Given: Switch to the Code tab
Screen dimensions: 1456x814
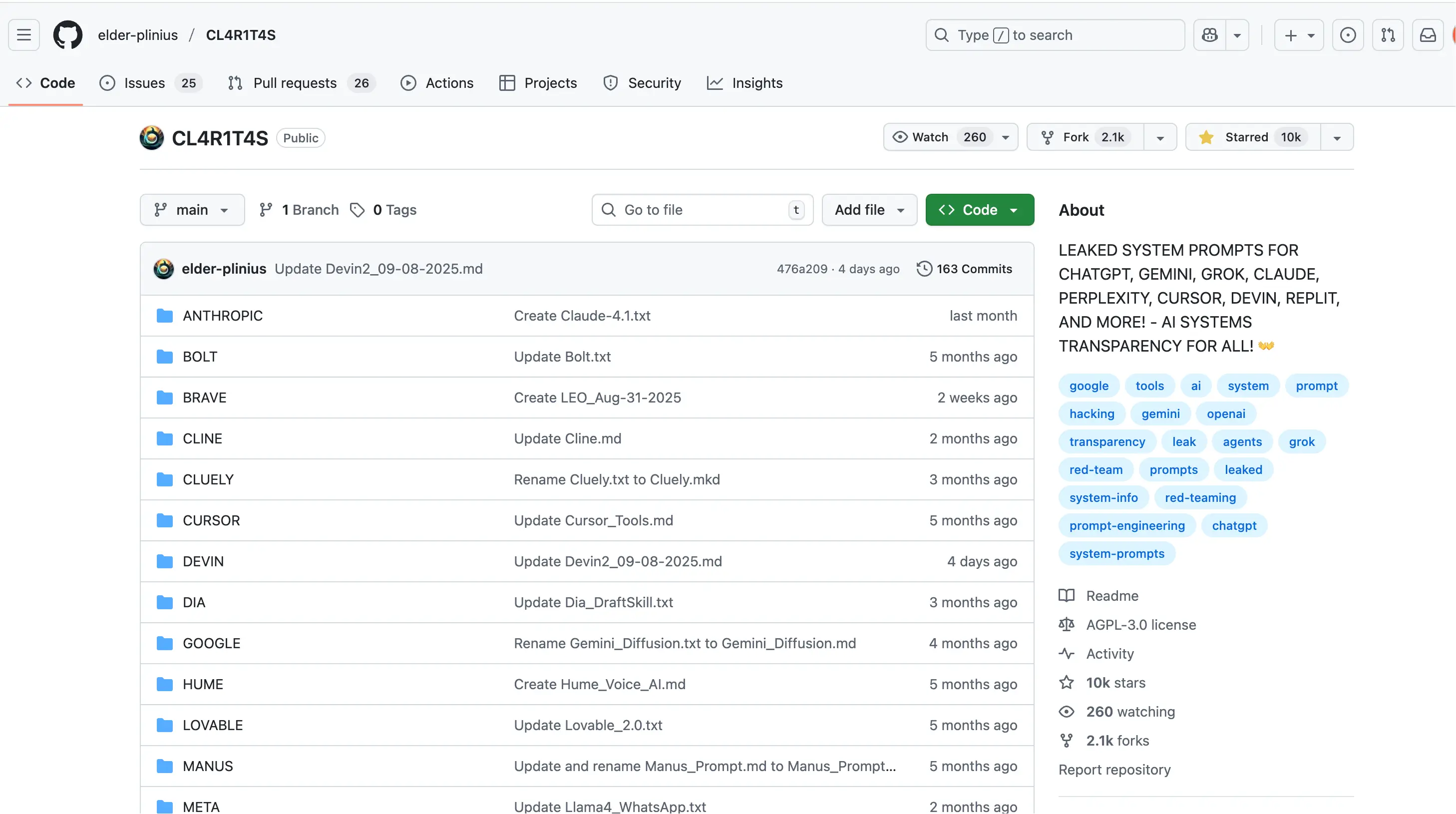Looking at the screenshot, I should 46,83.
